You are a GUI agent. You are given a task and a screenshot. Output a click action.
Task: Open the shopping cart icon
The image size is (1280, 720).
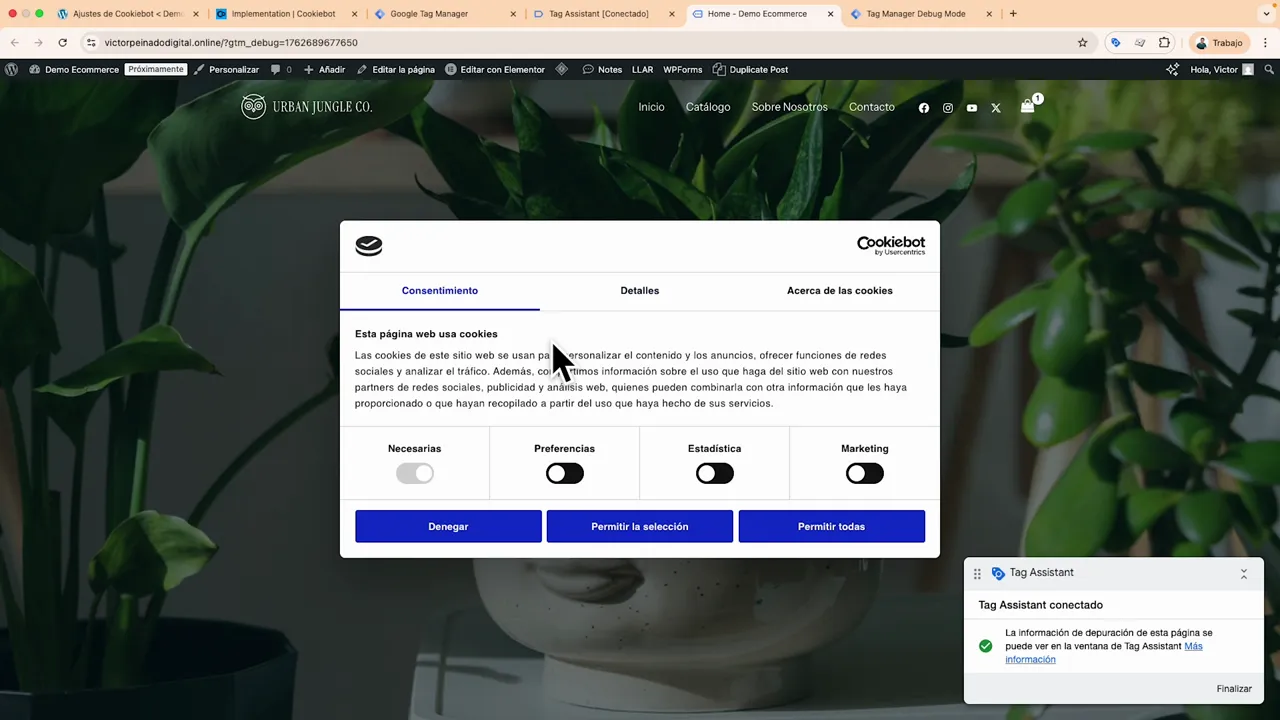coord(1027,107)
